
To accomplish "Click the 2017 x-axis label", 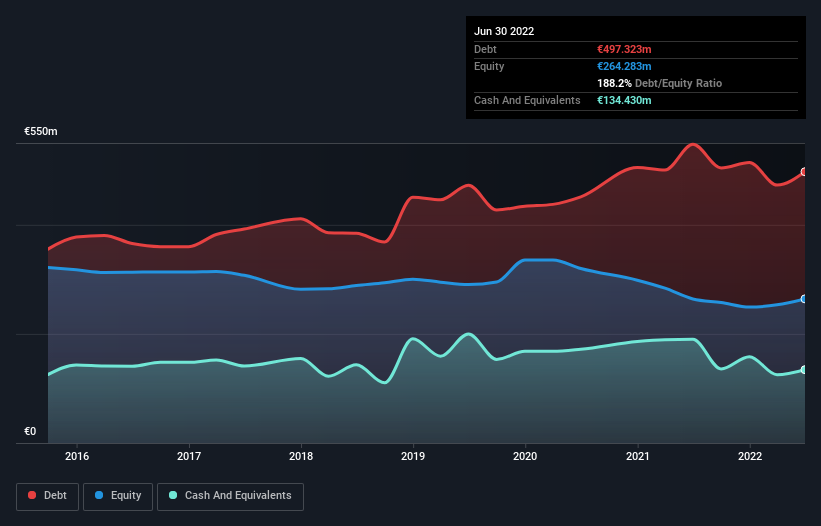I will [x=189, y=456].
